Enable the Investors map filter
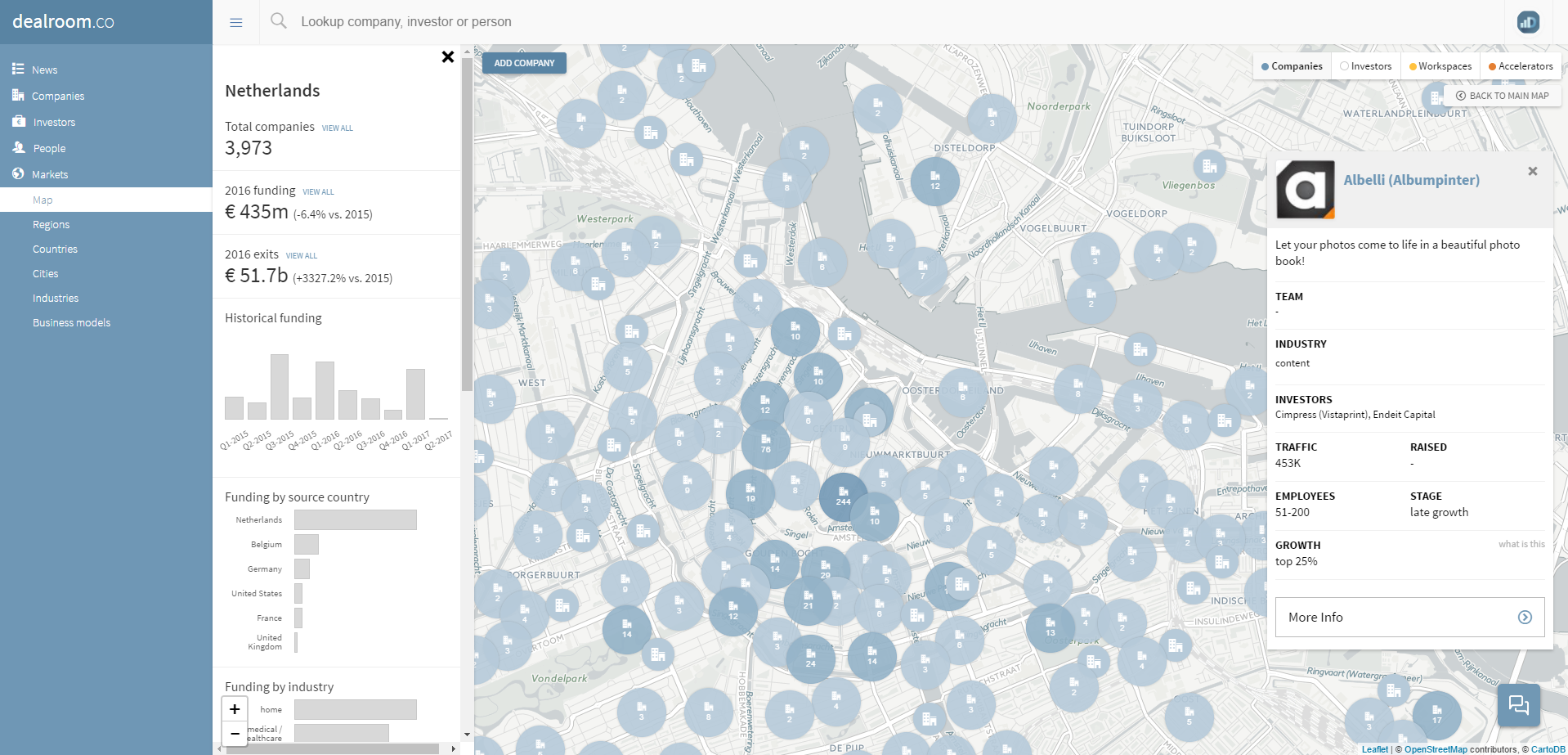This screenshot has height=755, width=1568. [x=1365, y=66]
